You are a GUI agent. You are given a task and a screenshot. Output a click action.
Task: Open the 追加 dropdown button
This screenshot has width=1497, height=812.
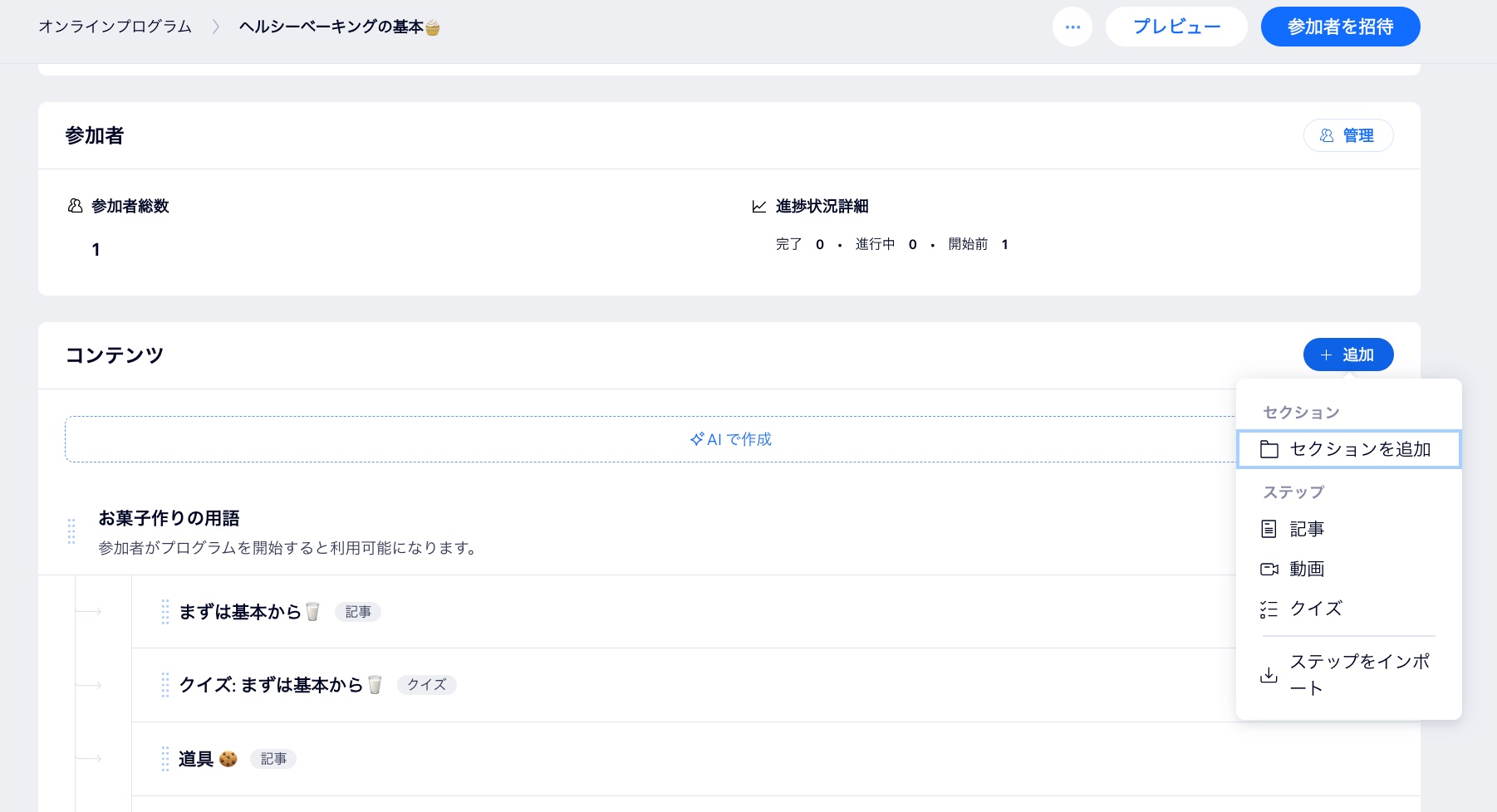1348,355
